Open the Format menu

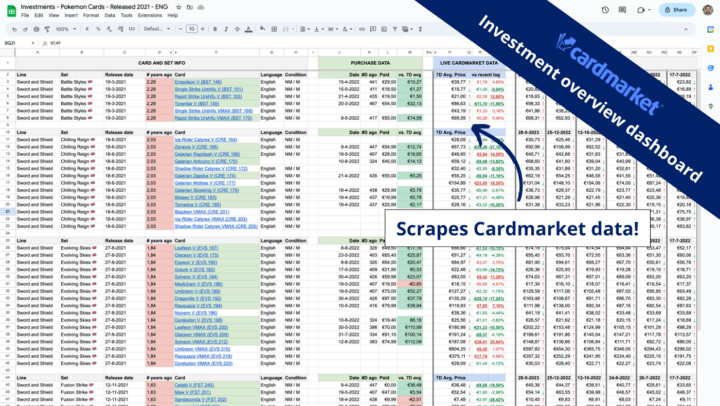(x=91, y=15)
